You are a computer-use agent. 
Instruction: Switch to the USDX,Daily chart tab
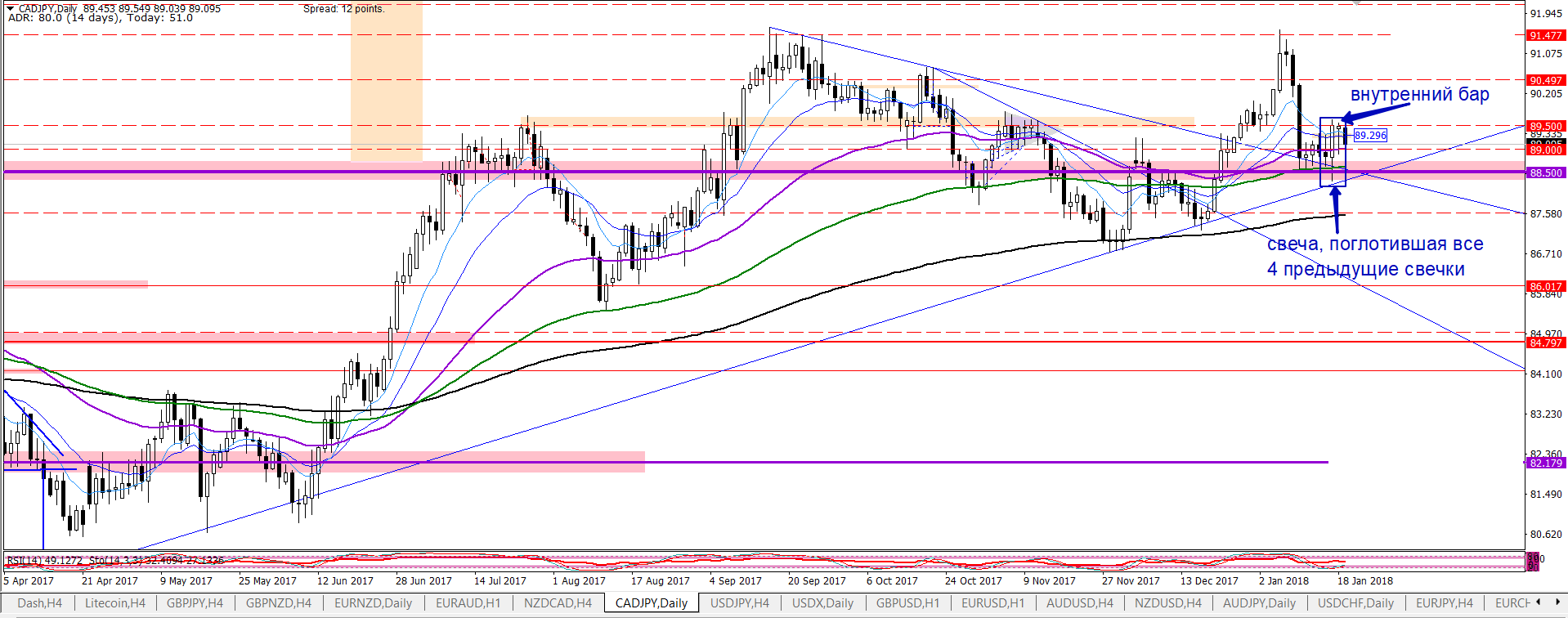pos(823,603)
